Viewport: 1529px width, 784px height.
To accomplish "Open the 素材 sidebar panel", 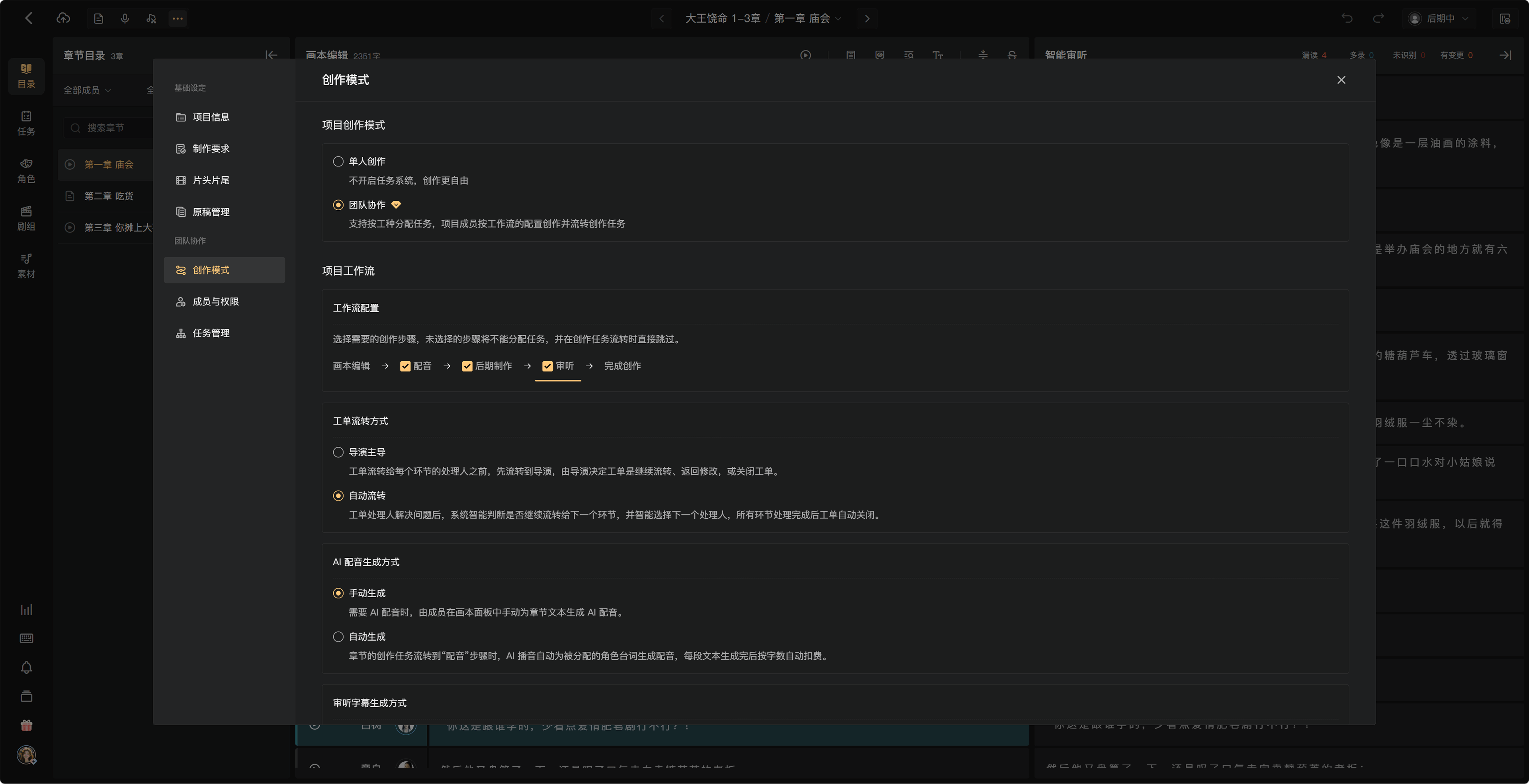I will (26, 266).
